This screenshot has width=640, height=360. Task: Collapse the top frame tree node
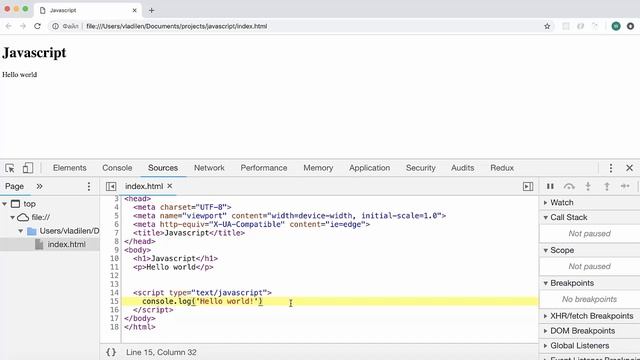[4, 204]
